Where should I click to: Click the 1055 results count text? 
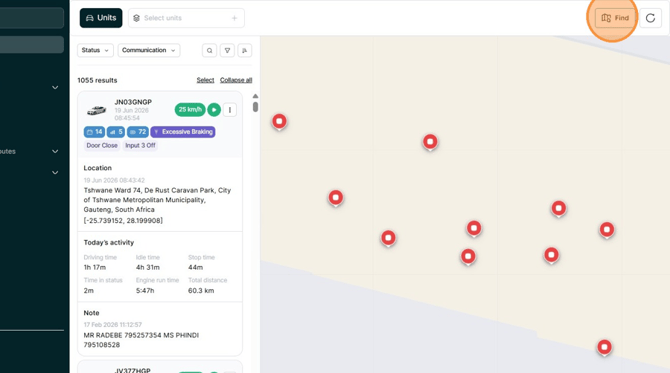tap(97, 80)
